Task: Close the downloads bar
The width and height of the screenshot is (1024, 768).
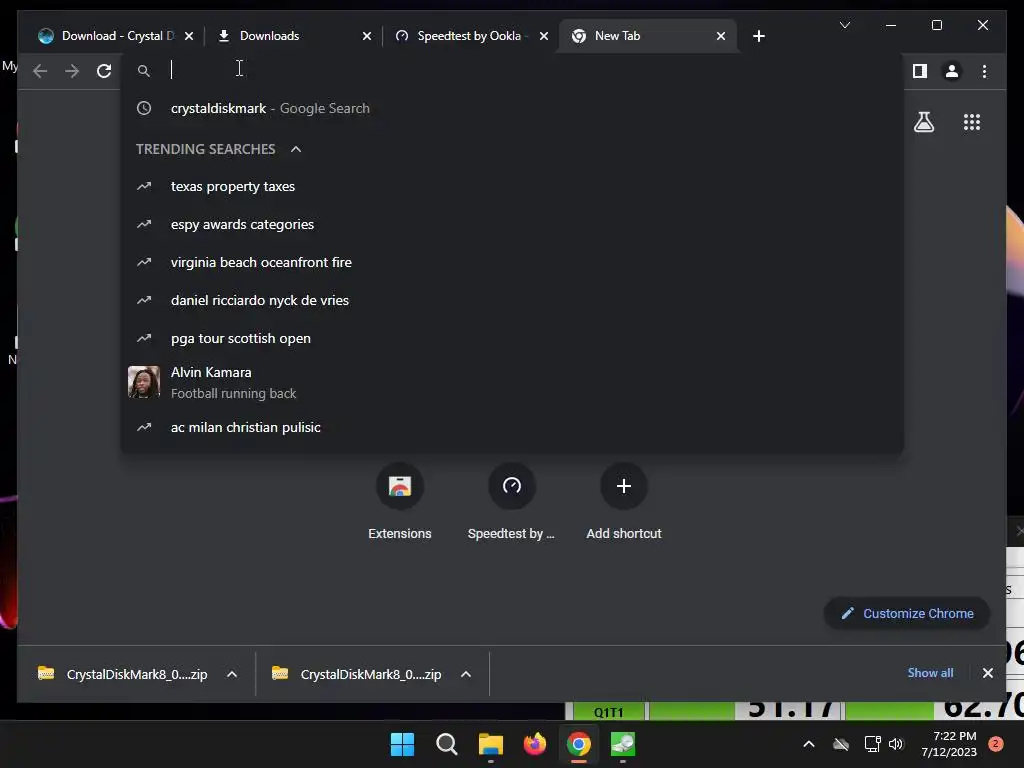Action: (987, 673)
